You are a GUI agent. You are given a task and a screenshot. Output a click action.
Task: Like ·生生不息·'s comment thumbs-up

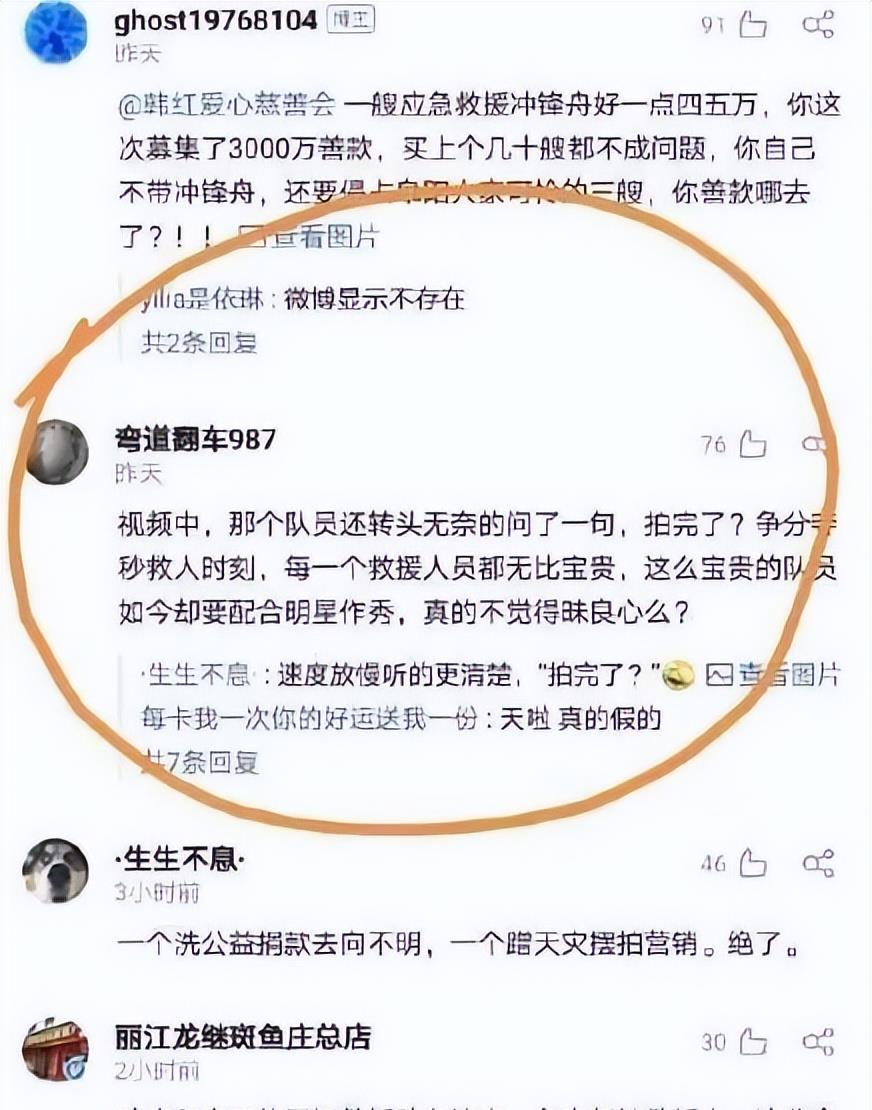(x=753, y=864)
